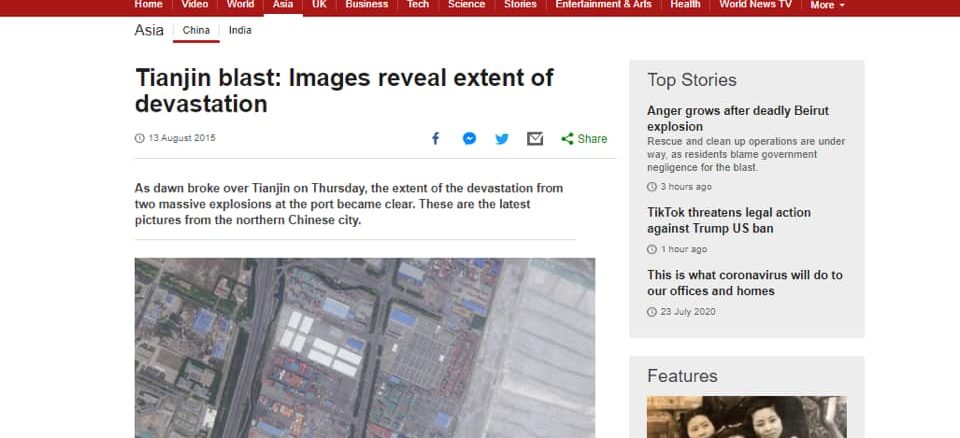This screenshot has height=438, width=960.
Task: Select Asia in the navigation bar
Action: 283,4
